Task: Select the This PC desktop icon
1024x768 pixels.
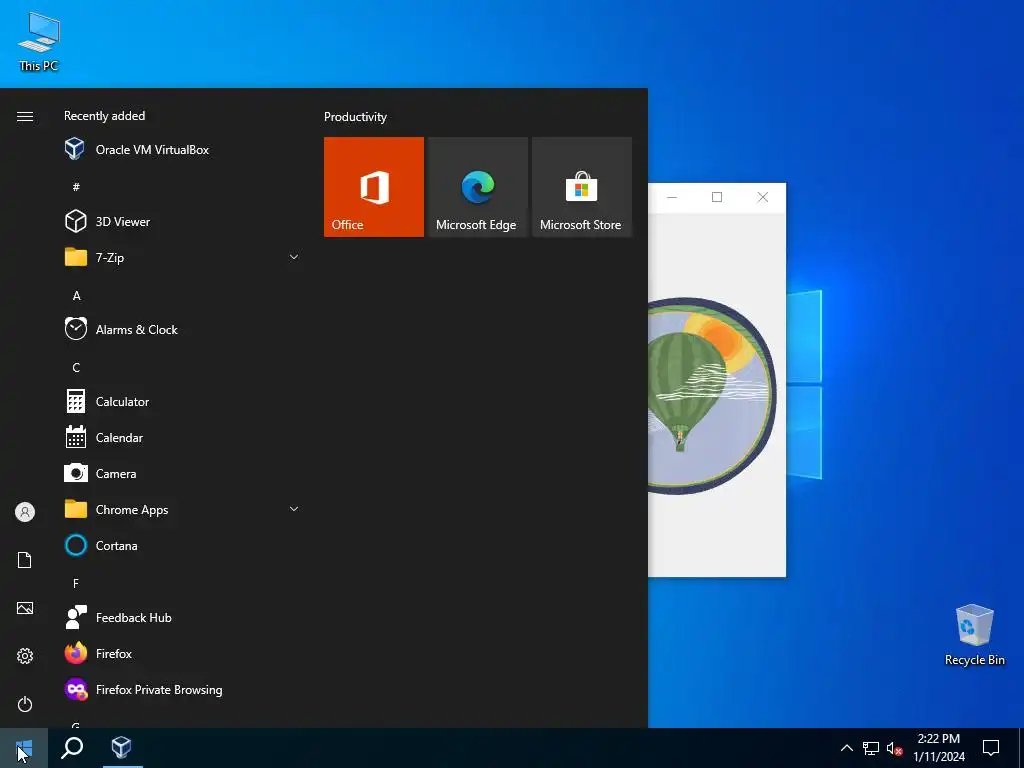Action: click(39, 41)
